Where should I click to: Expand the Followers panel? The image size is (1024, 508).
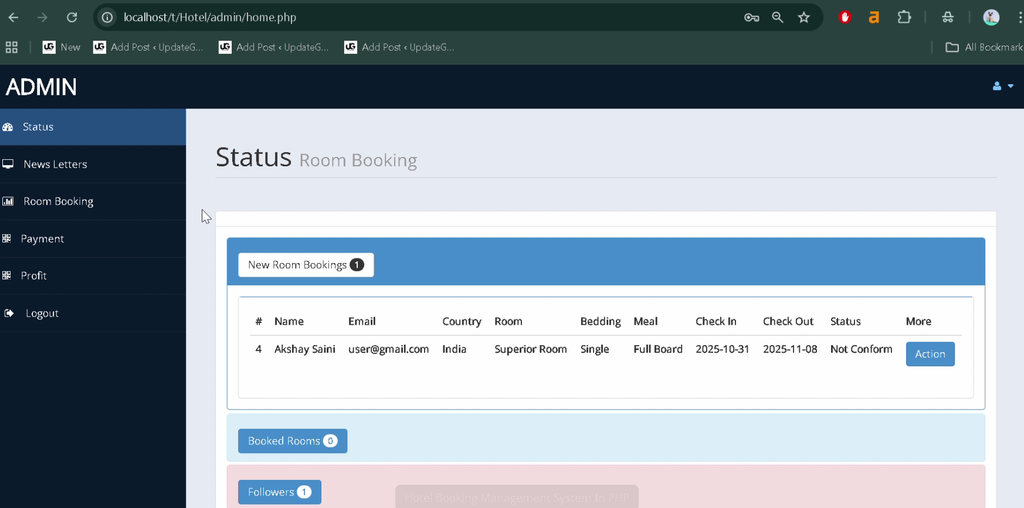280,492
